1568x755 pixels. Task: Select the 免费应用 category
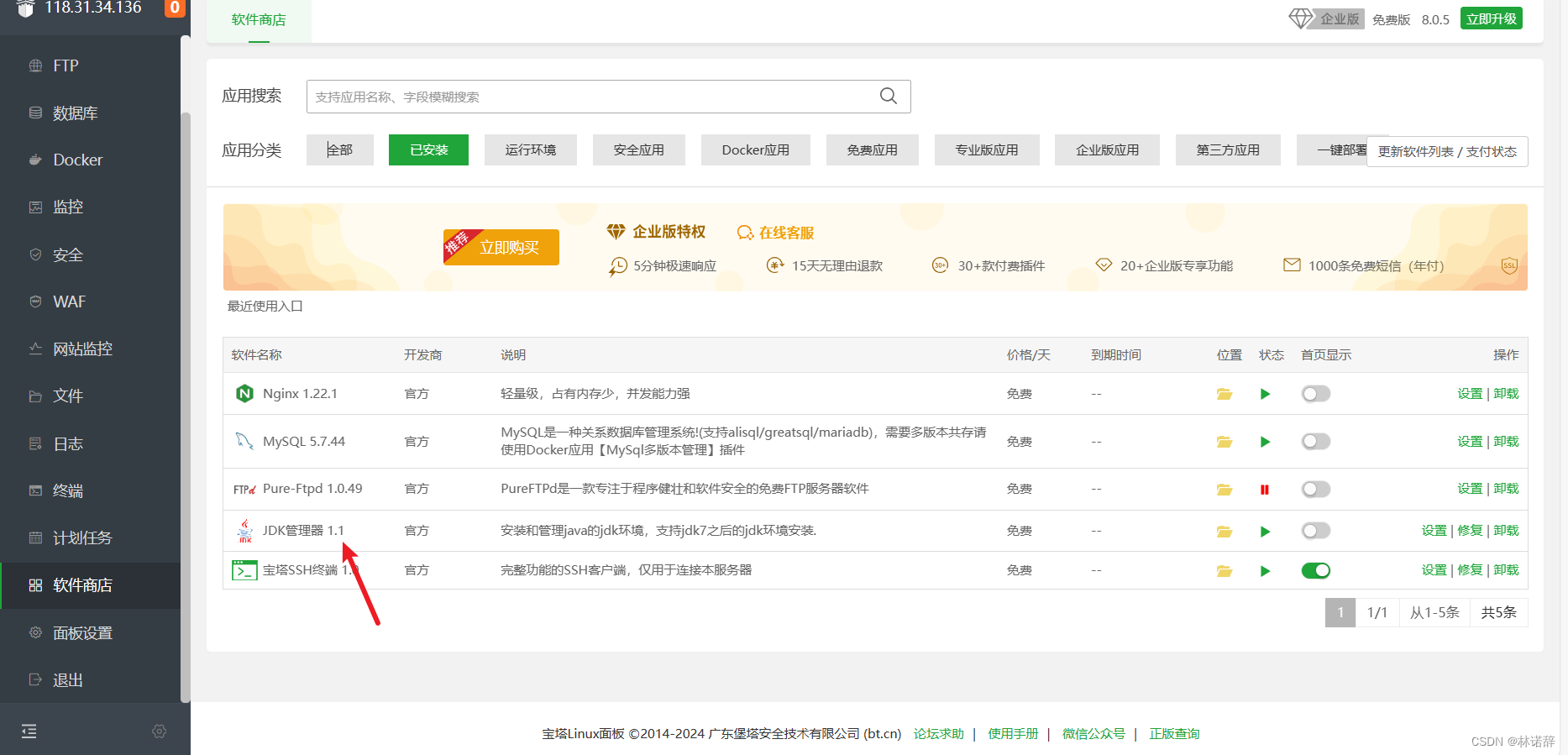[x=873, y=149]
